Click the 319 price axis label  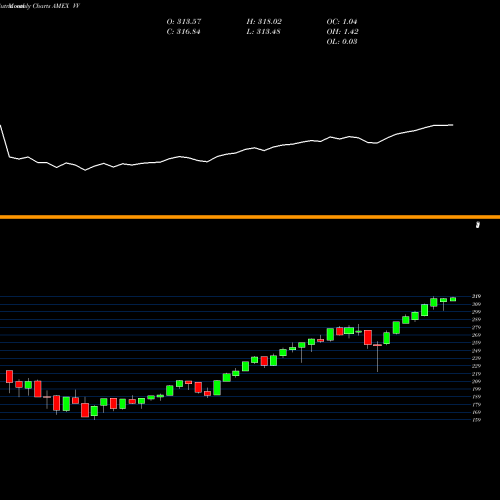click(x=476, y=296)
